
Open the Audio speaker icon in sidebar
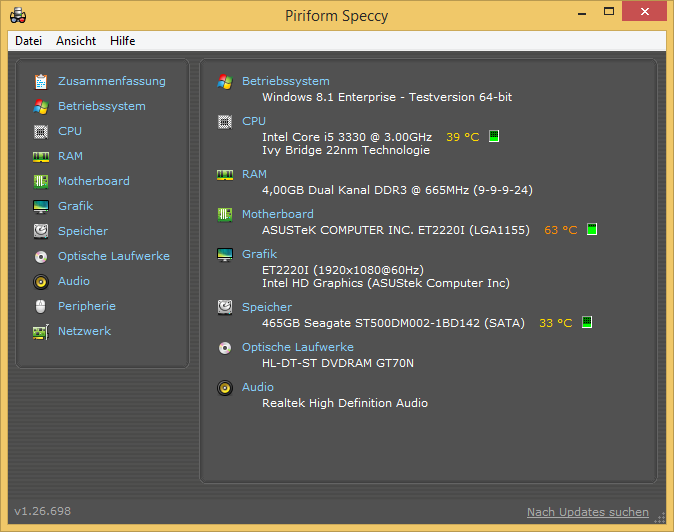pos(41,282)
